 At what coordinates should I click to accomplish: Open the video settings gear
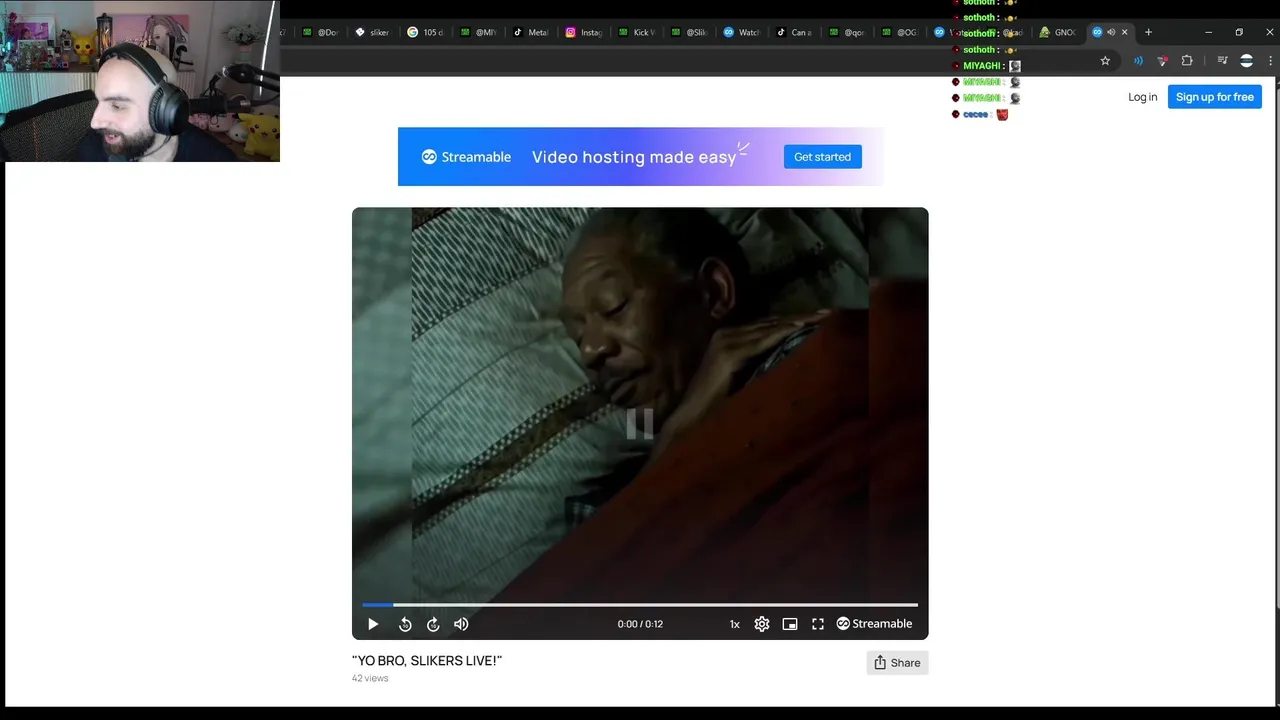[x=762, y=624]
